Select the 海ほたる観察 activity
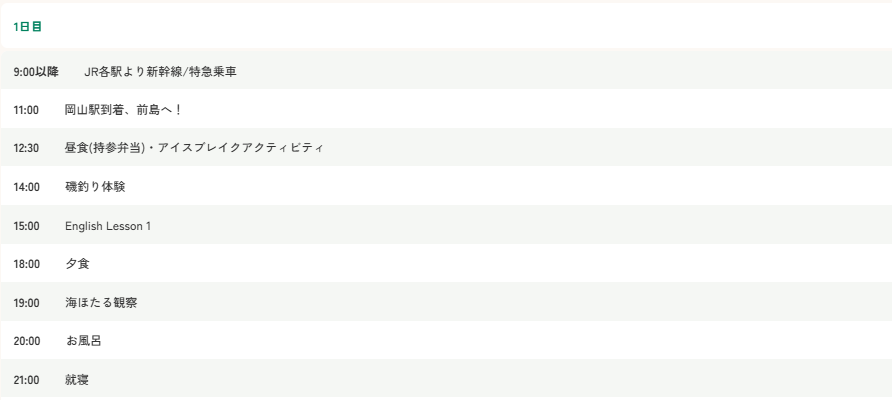The height and width of the screenshot is (400, 892). click(x=101, y=303)
